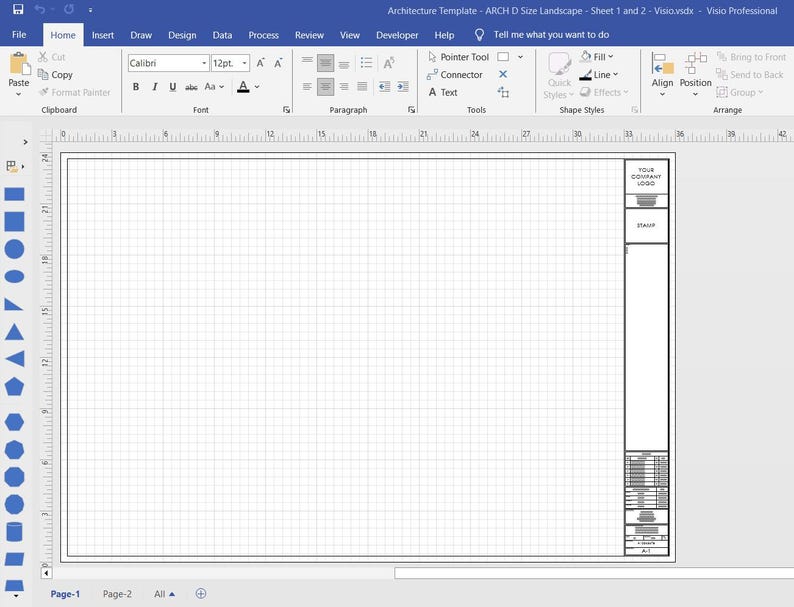
Task: Select the Text Block tool icon
Action: click(x=503, y=92)
